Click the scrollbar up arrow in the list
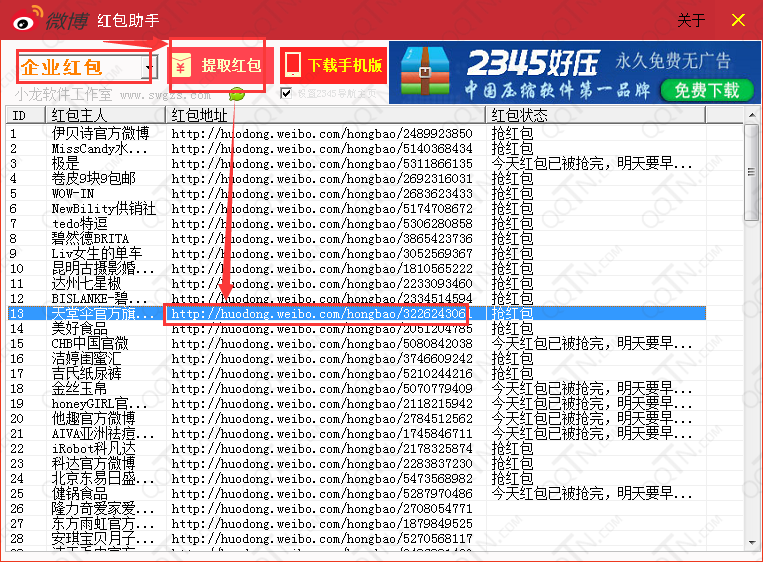 [x=752, y=132]
